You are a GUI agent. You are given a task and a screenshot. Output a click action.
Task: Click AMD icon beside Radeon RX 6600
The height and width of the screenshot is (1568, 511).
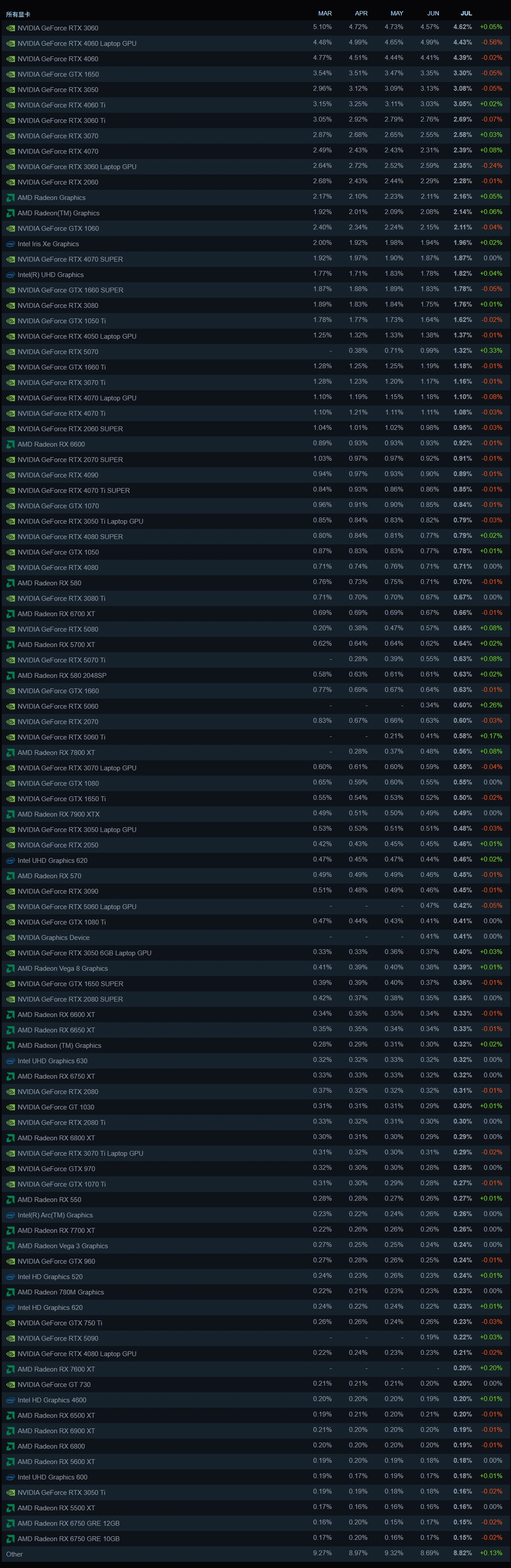[x=10, y=444]
